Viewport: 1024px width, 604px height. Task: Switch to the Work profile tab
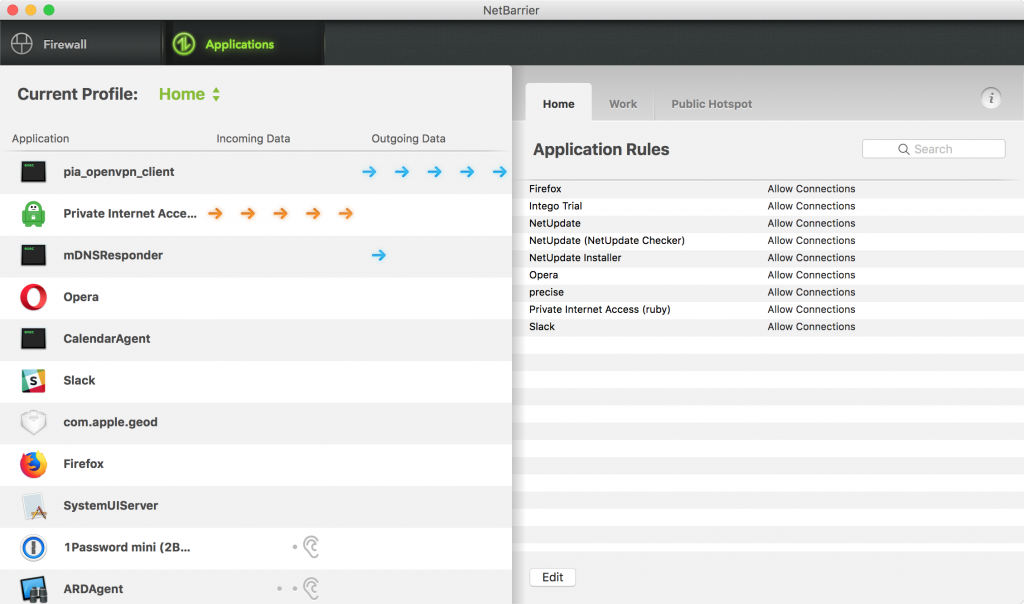coord(623,104)
